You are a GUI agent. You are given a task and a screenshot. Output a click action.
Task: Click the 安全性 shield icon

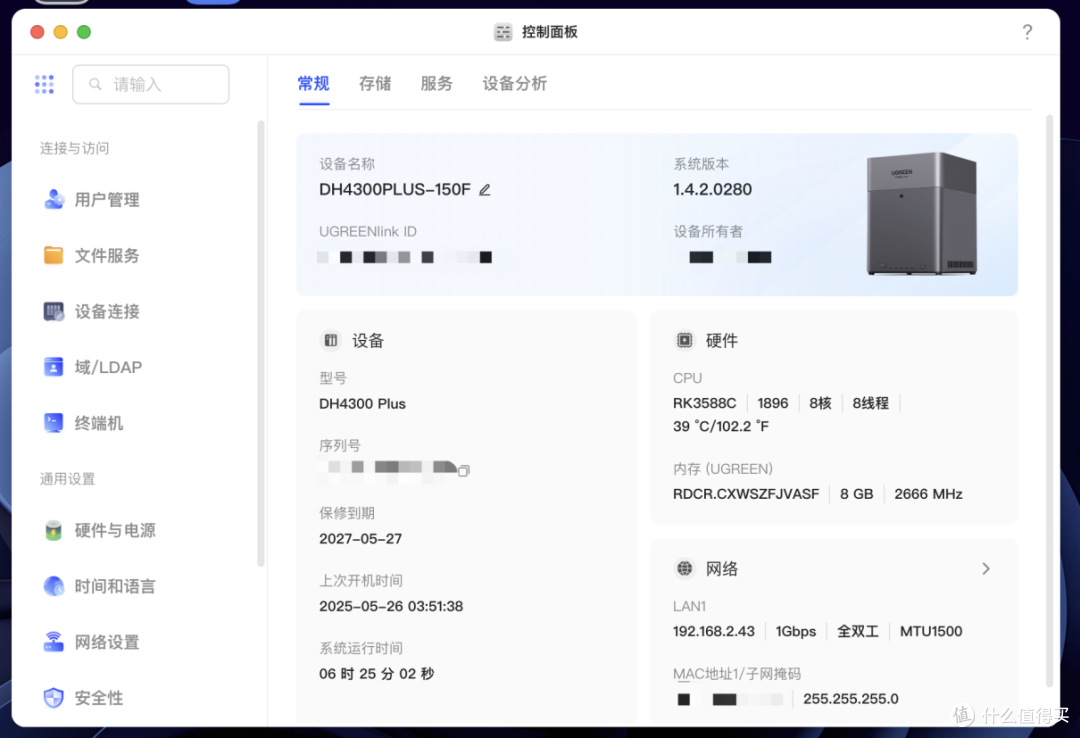[x=54, y=697]
